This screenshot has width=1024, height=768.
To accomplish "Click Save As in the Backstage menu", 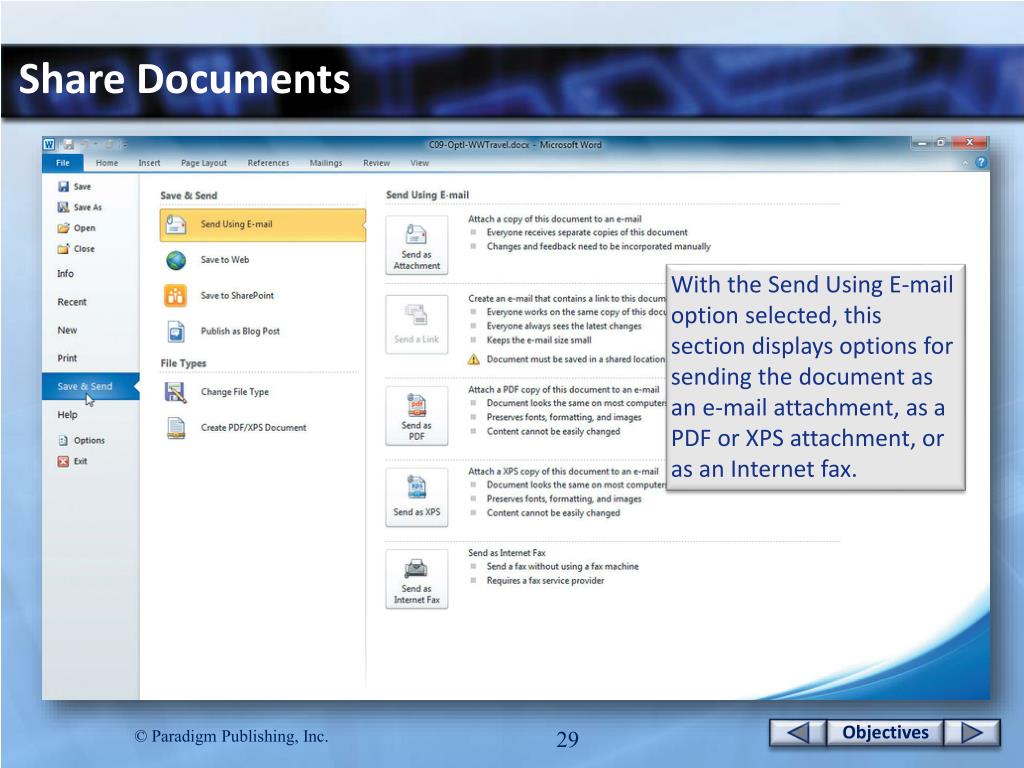I will coord(79,207).
